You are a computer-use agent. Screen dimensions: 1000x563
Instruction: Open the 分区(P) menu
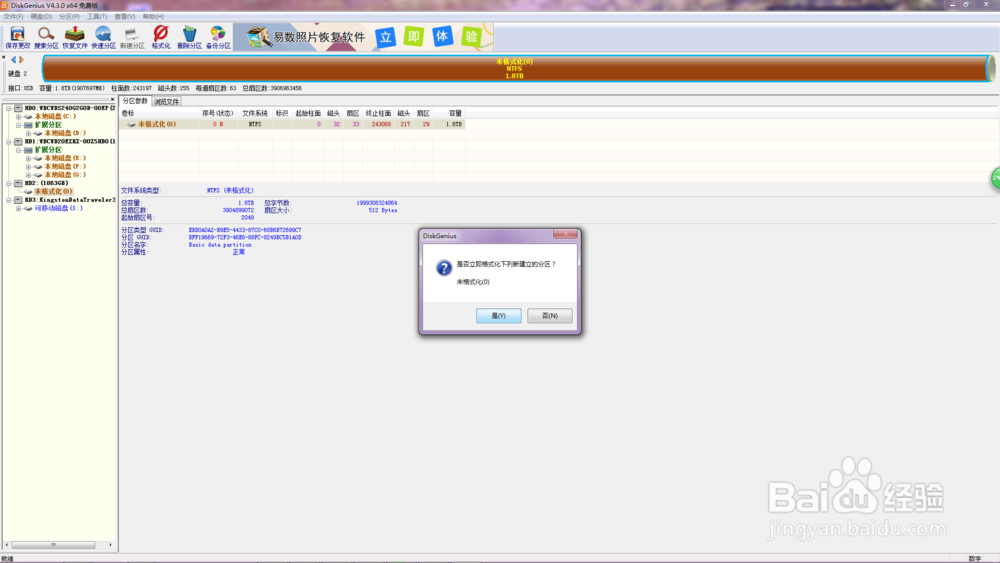pos(70,17)
